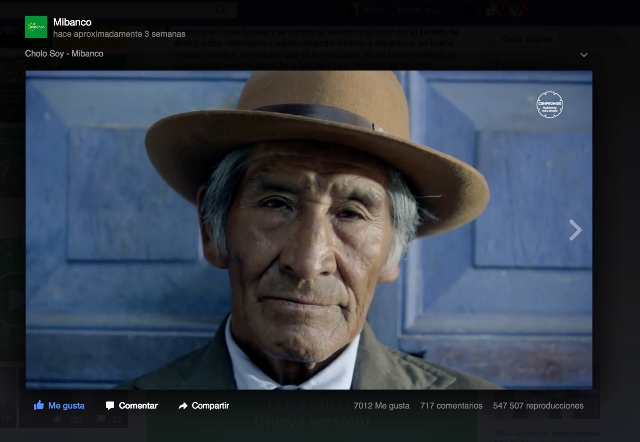Image resolution: width=640 pixels, height=442 pixels.
Task: Play the video of the man in hat
Action: pos(308,230)
